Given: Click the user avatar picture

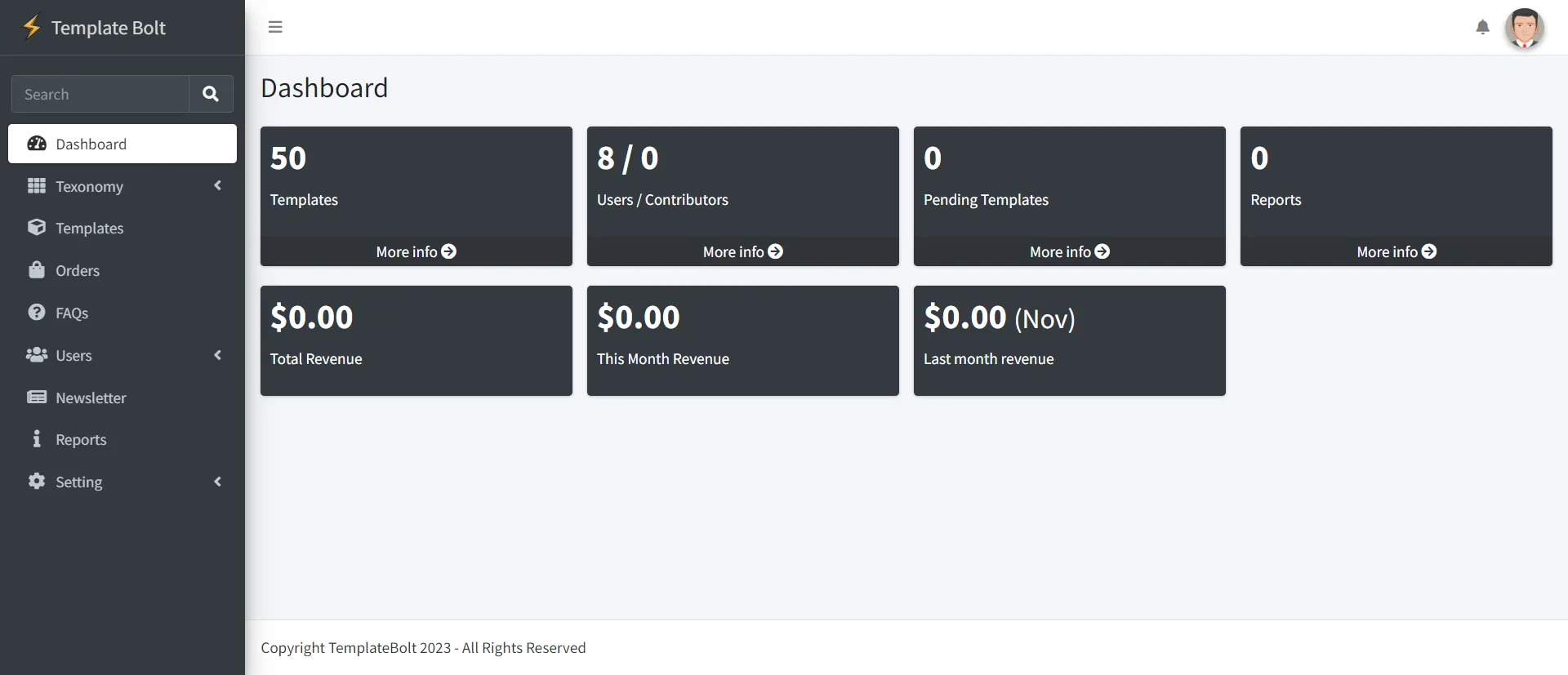Looking at the screenshot, I should tap(1524, 29).
